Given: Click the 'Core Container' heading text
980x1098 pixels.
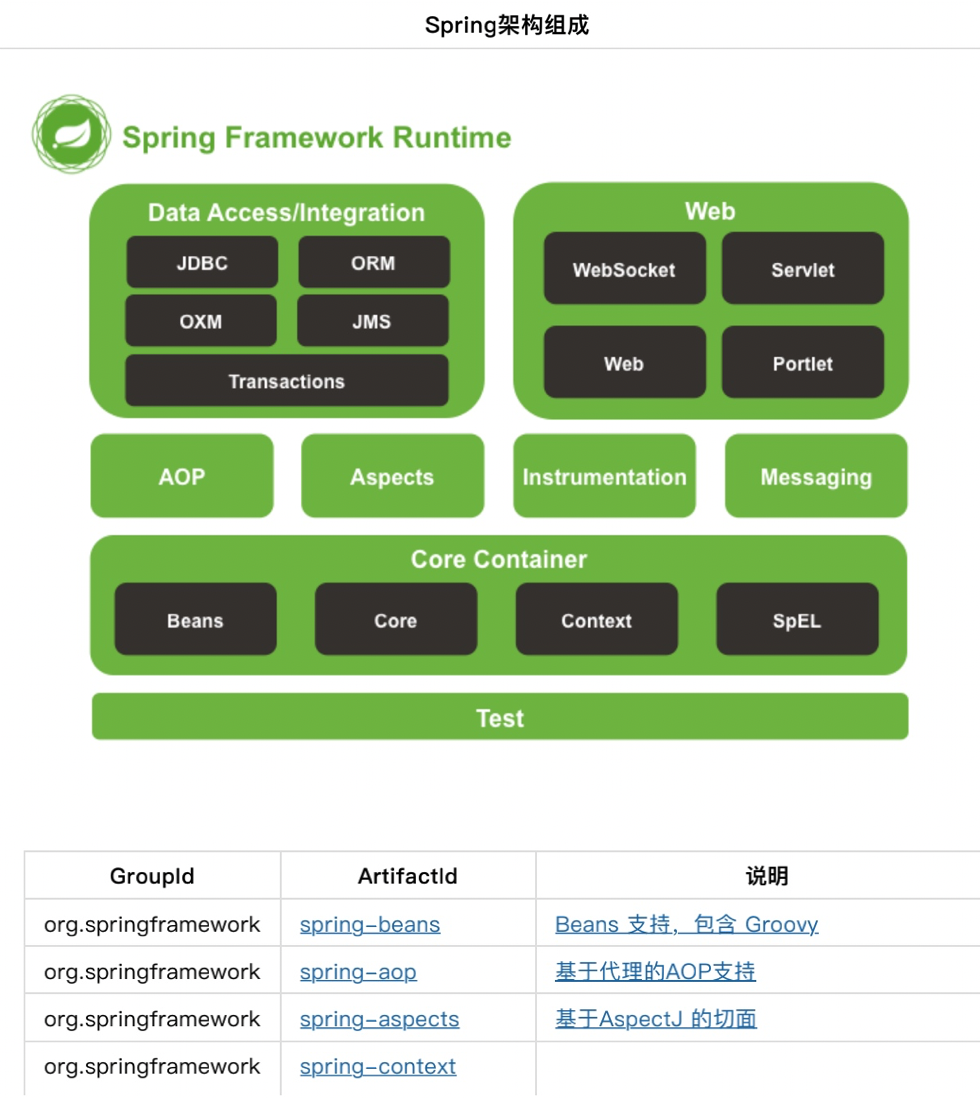Looking at the screenshot, I should 499,560.
